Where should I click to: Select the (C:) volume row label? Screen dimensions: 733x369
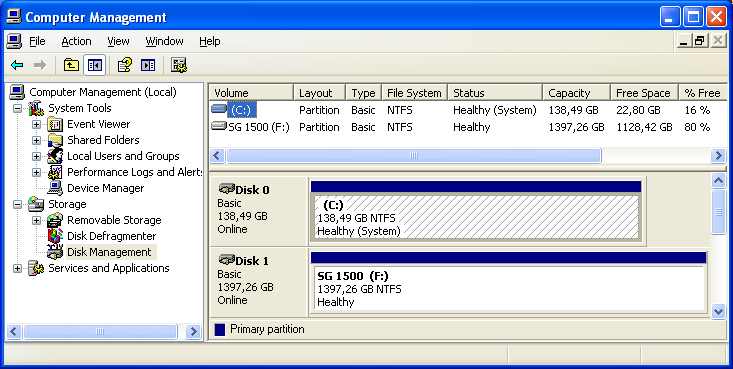click(241, 110)
